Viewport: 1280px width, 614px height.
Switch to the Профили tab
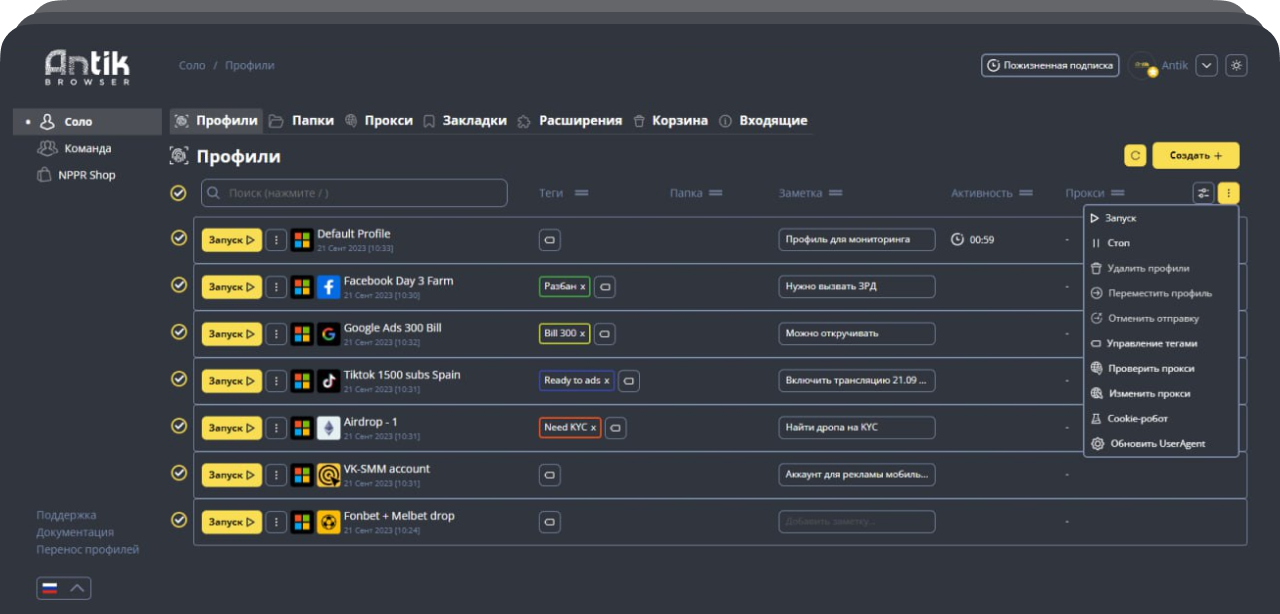pyautogui.click(x=216, y=121)
